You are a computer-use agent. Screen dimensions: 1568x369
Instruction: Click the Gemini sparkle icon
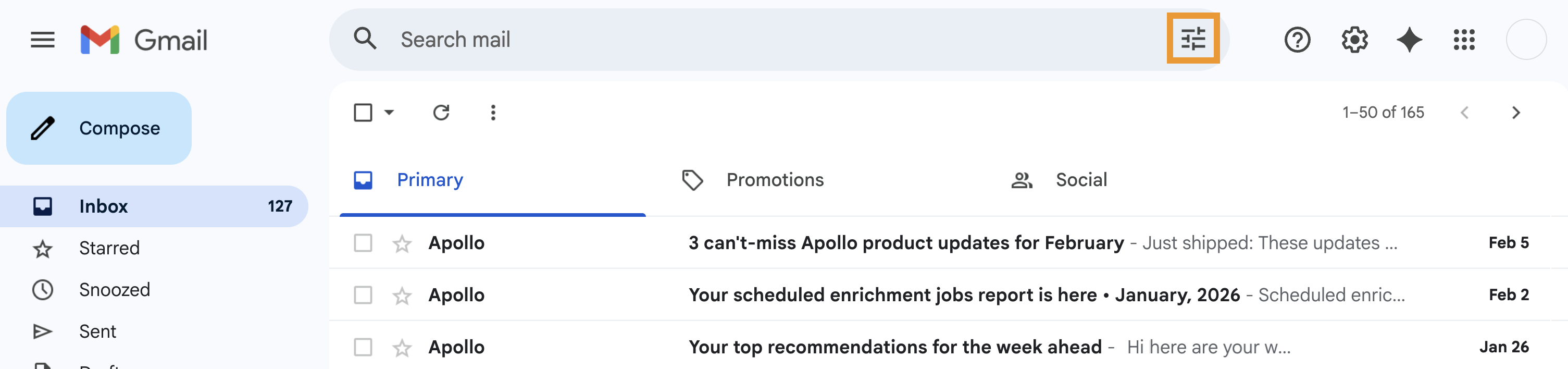click(x=1409, y=40)
